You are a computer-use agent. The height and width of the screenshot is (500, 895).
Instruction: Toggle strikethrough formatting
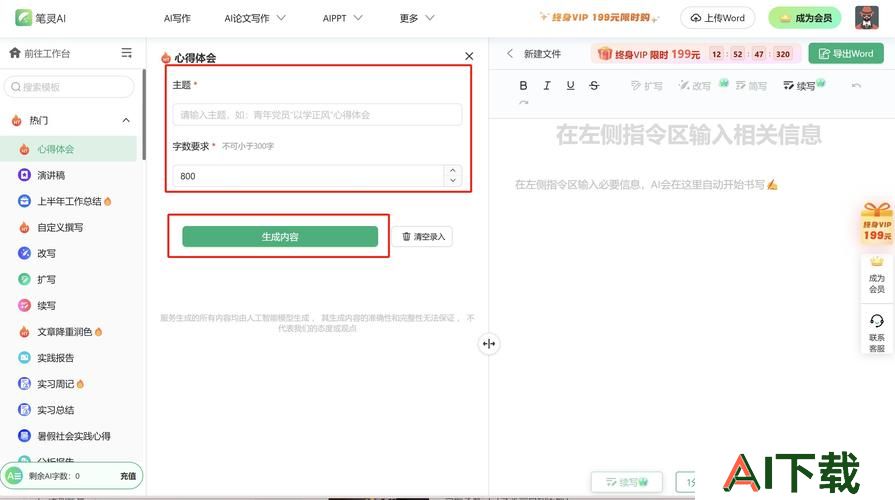tap(594, 86)
